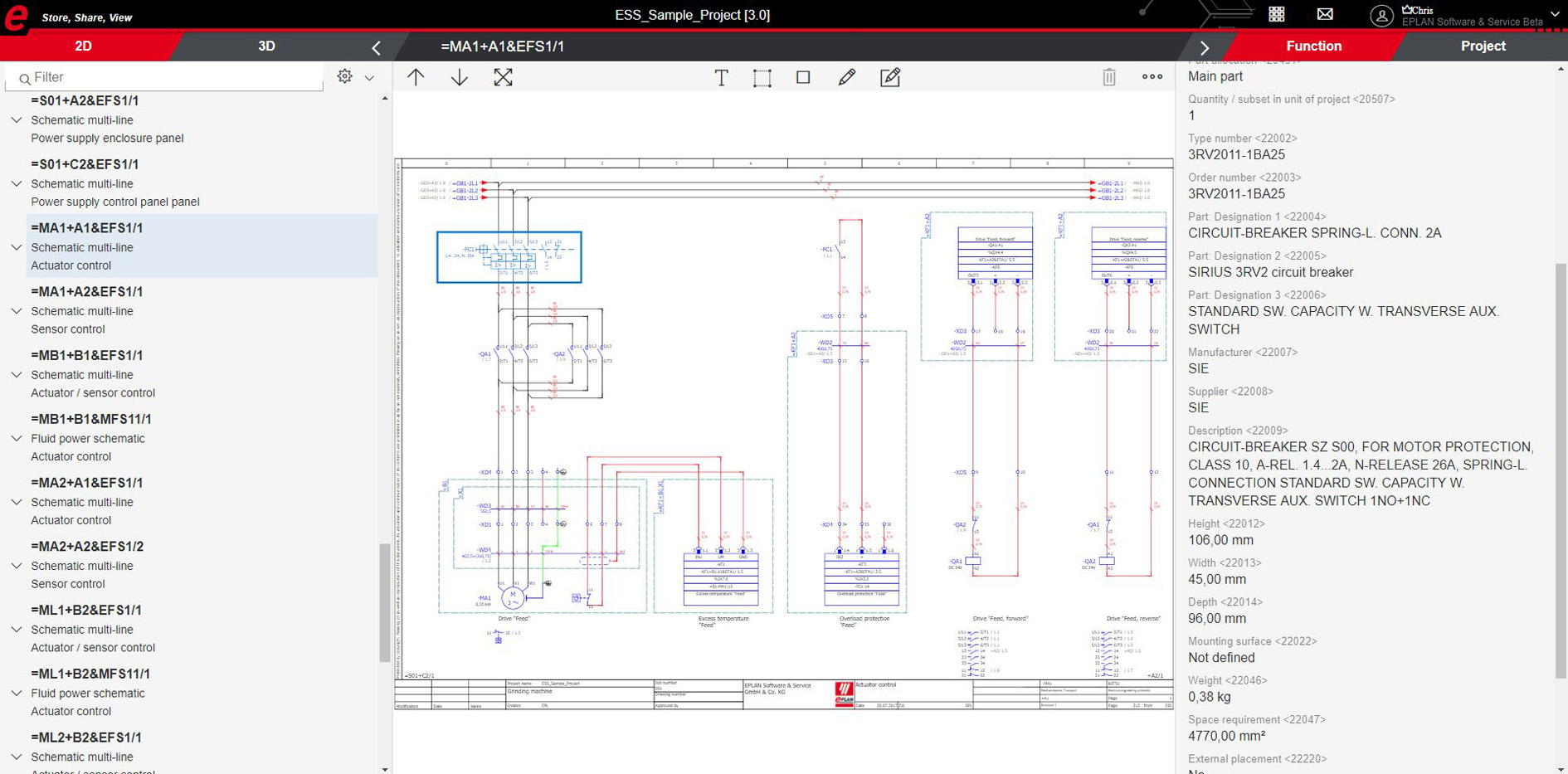This screenshot has width=1568, height=774.
Task: Select the square shape redlining tool
Action: (803, 77)
